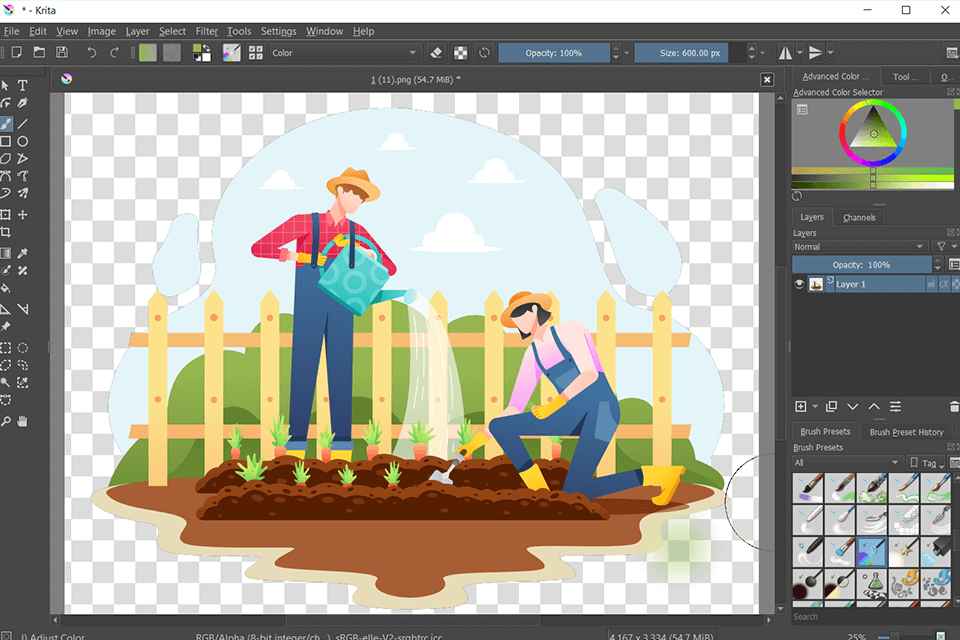The height and width of the screenshot is (640, 960).
Task: Switch to the Channels tab
Action: pos(859,217)
